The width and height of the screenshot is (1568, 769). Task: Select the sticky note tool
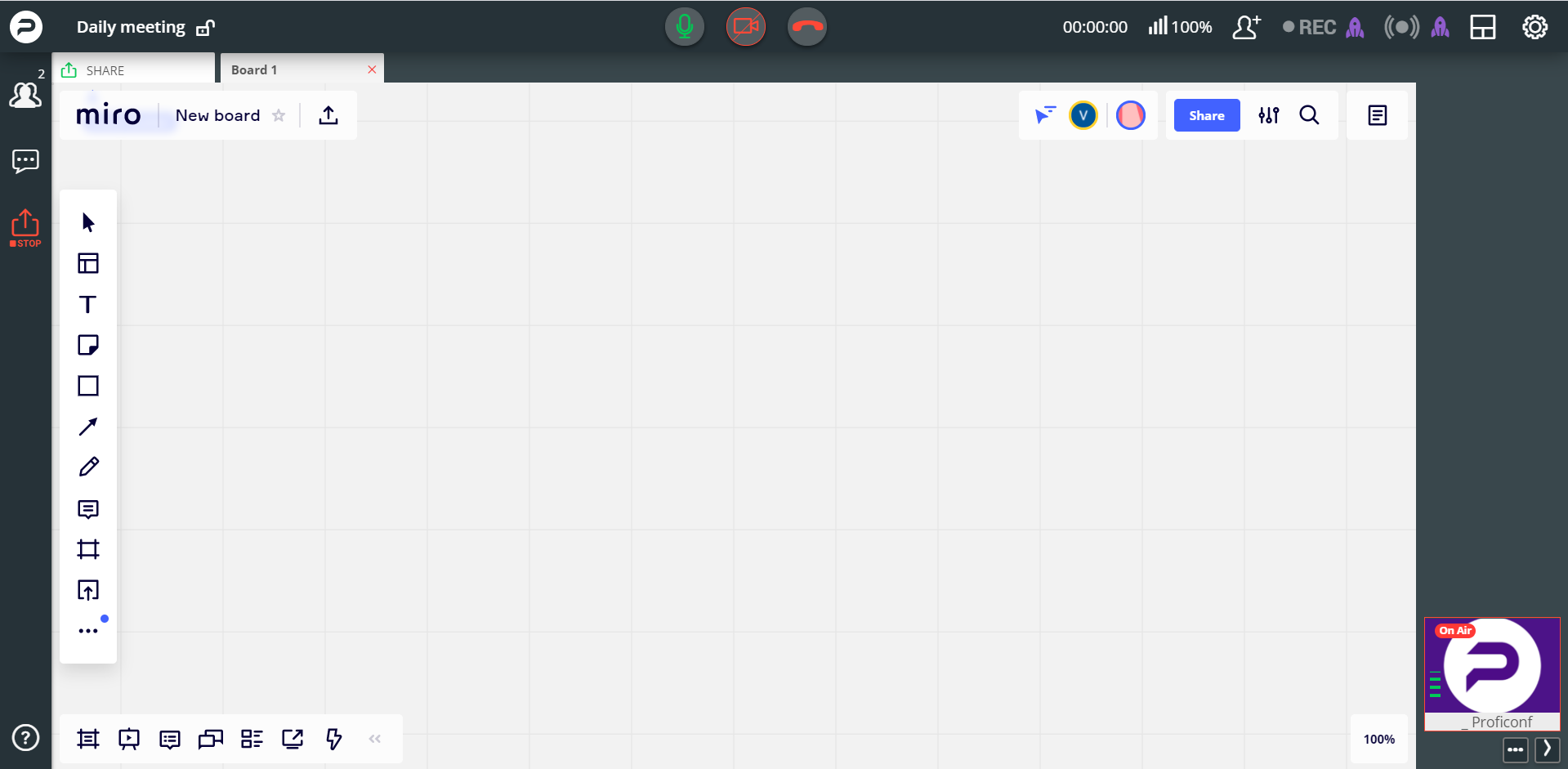88,345
